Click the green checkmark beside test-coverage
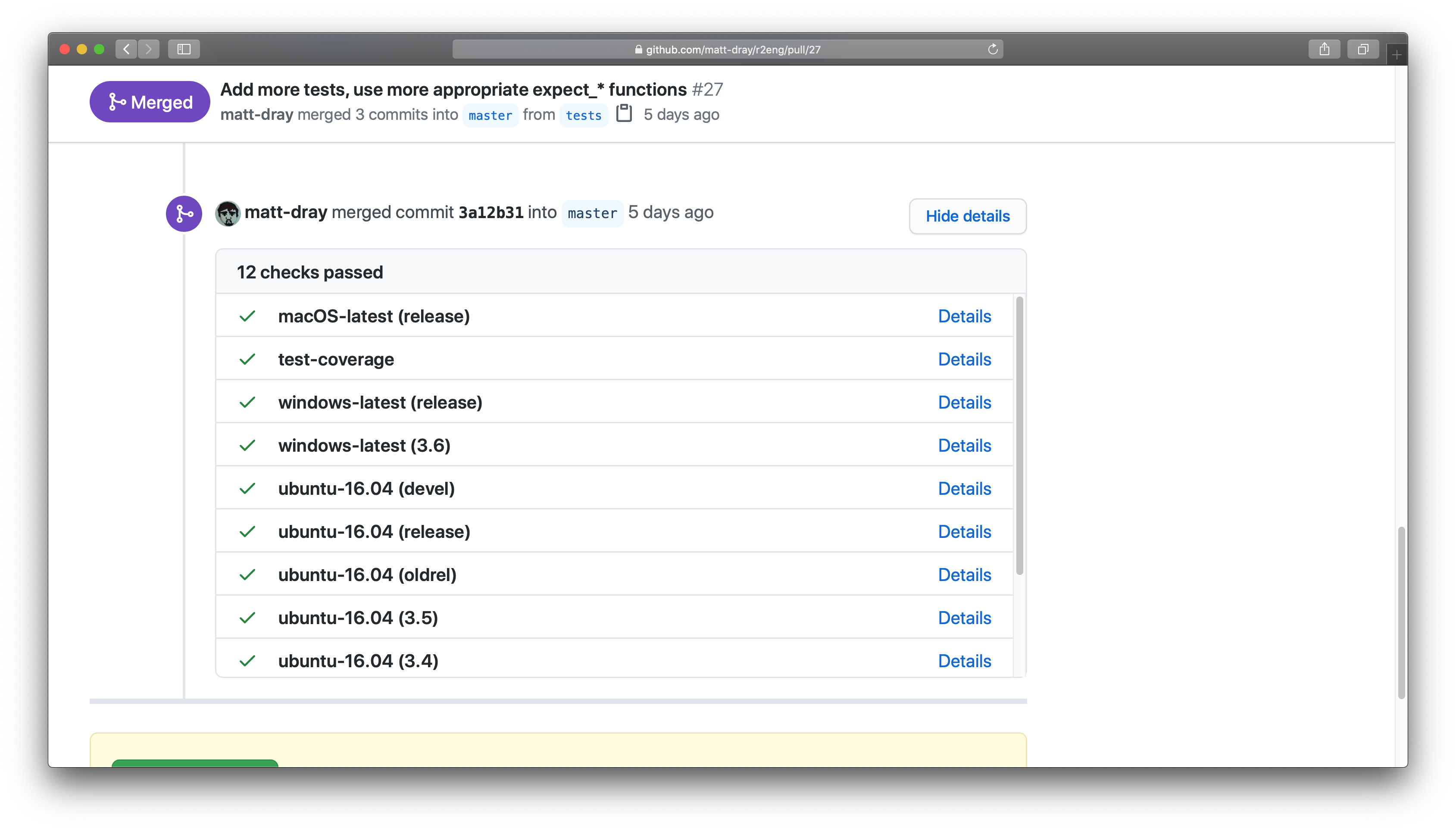 tap(248, 359)
